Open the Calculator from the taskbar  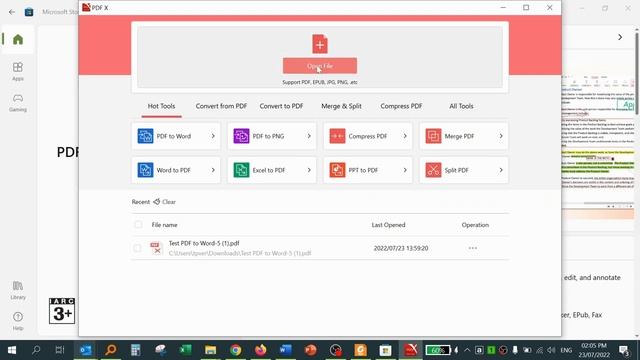136,350
